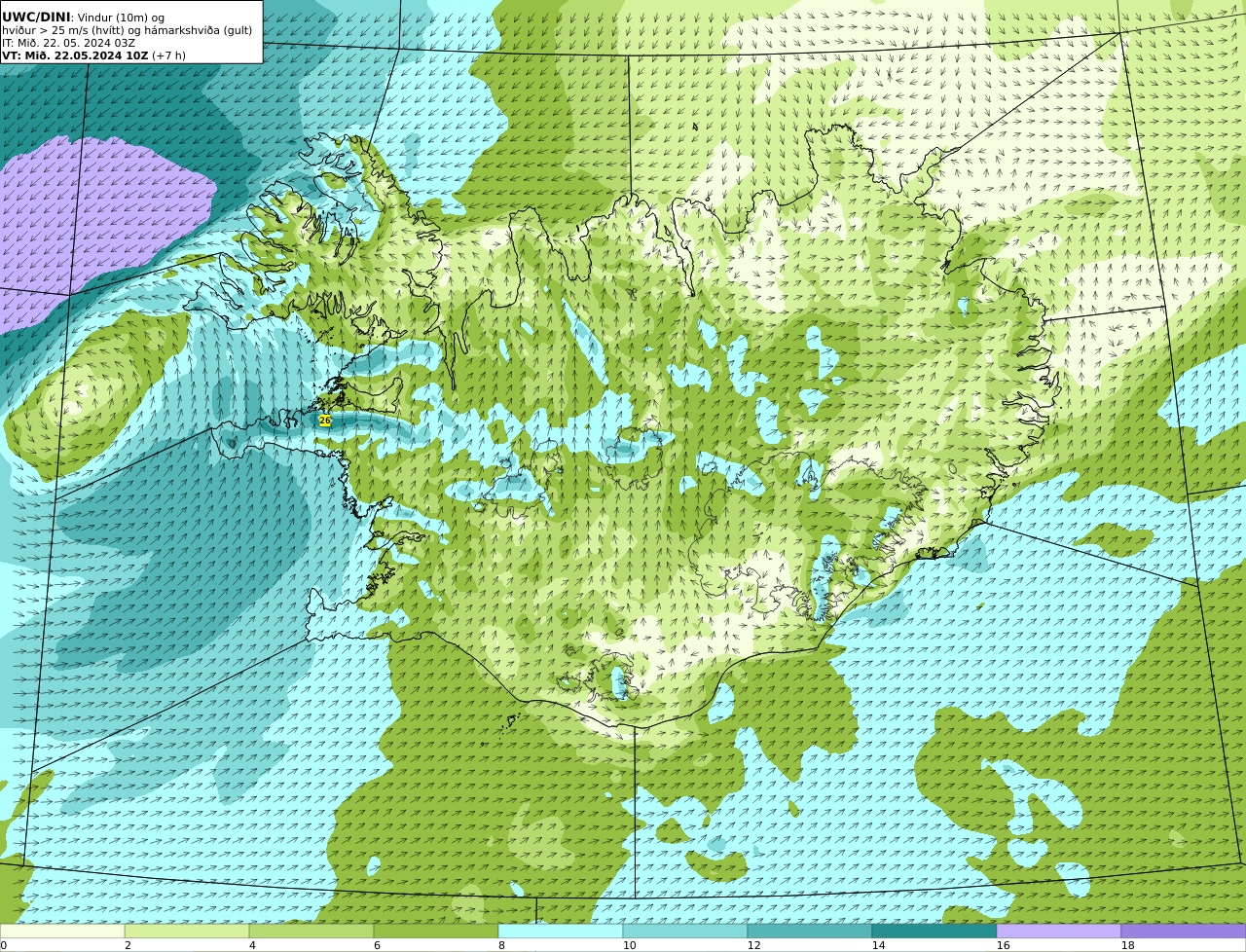Click the 'hviður > 25 m/s (hvítt)' caption line
This screenshot has height=952, width=1246.
pos(127,30)
